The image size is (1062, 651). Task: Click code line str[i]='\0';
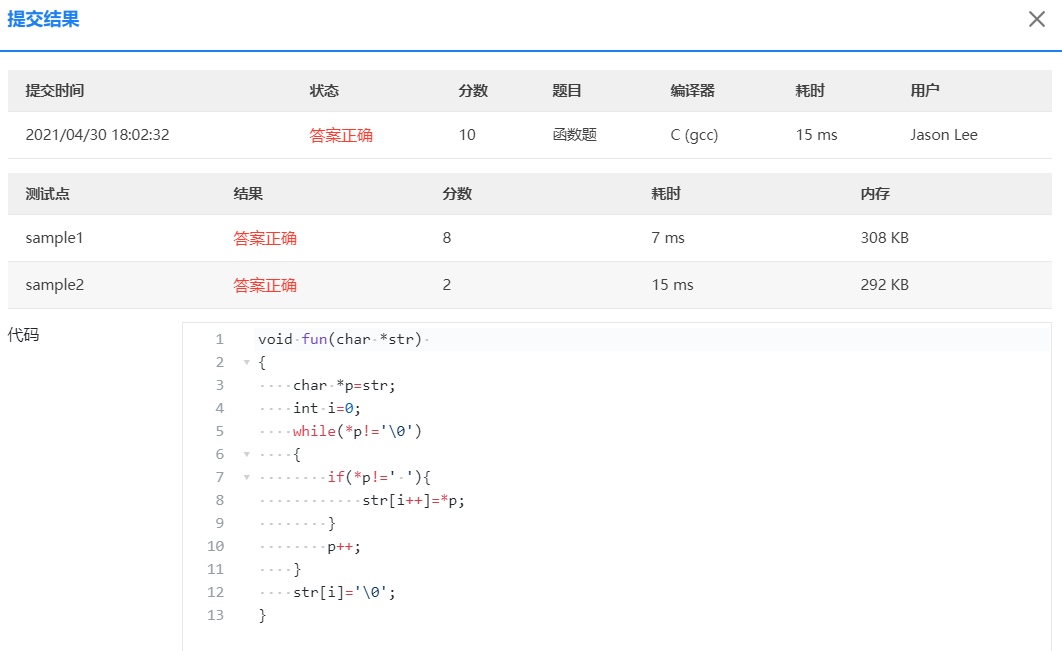point(344,592)
